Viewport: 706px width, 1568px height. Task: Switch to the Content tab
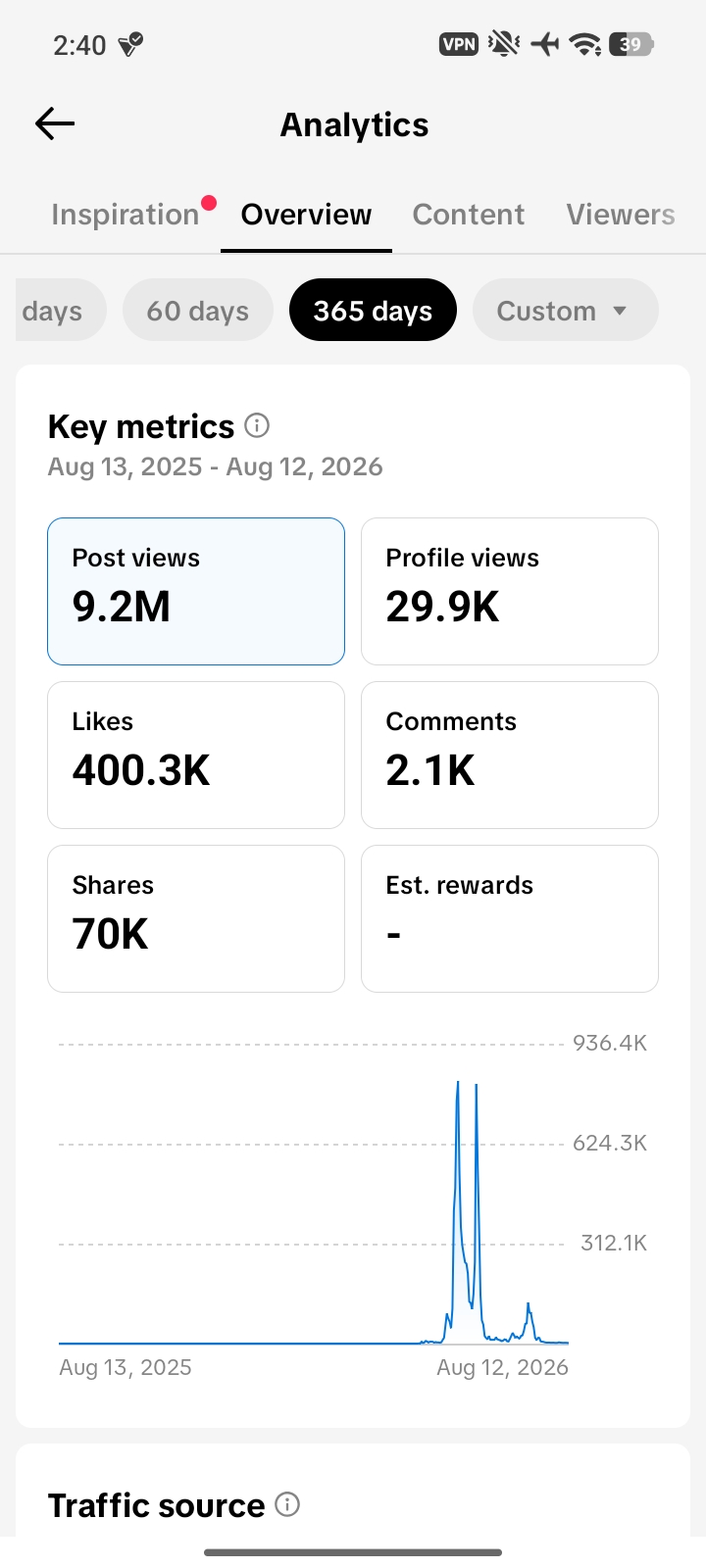(469, 215)
